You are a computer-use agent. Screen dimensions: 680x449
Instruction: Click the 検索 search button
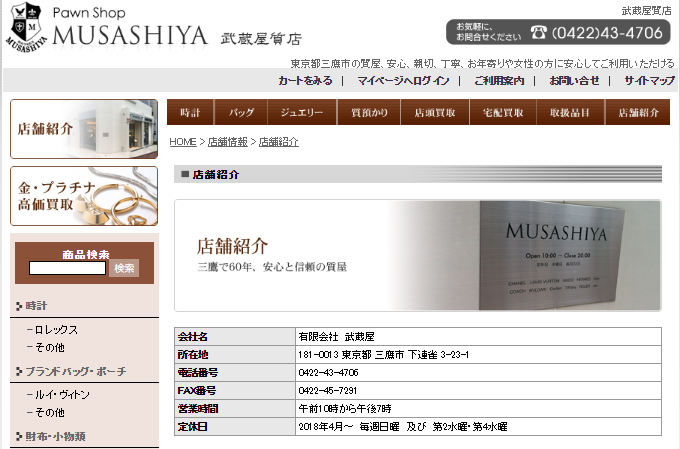click(x=124, y=269)
